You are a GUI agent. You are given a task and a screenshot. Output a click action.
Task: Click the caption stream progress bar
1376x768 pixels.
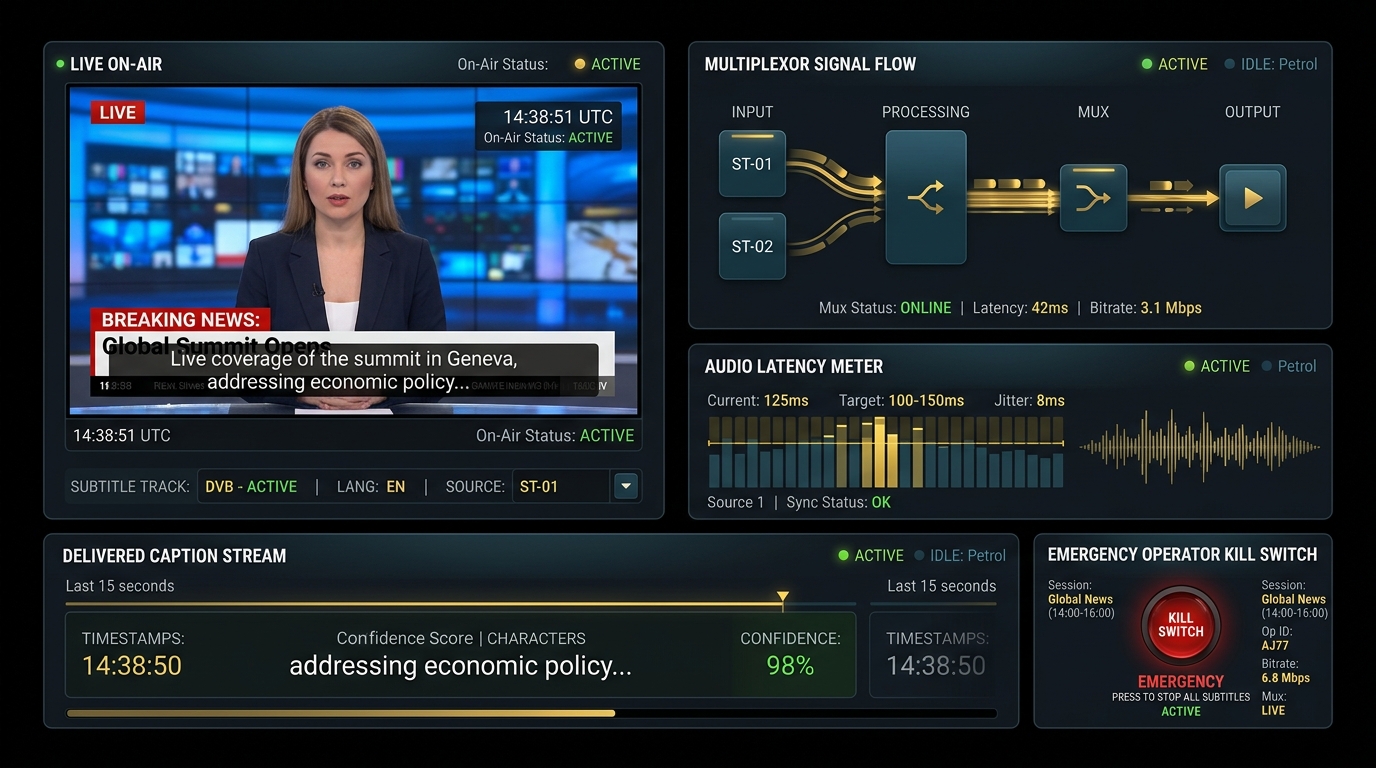click(531, 713)
